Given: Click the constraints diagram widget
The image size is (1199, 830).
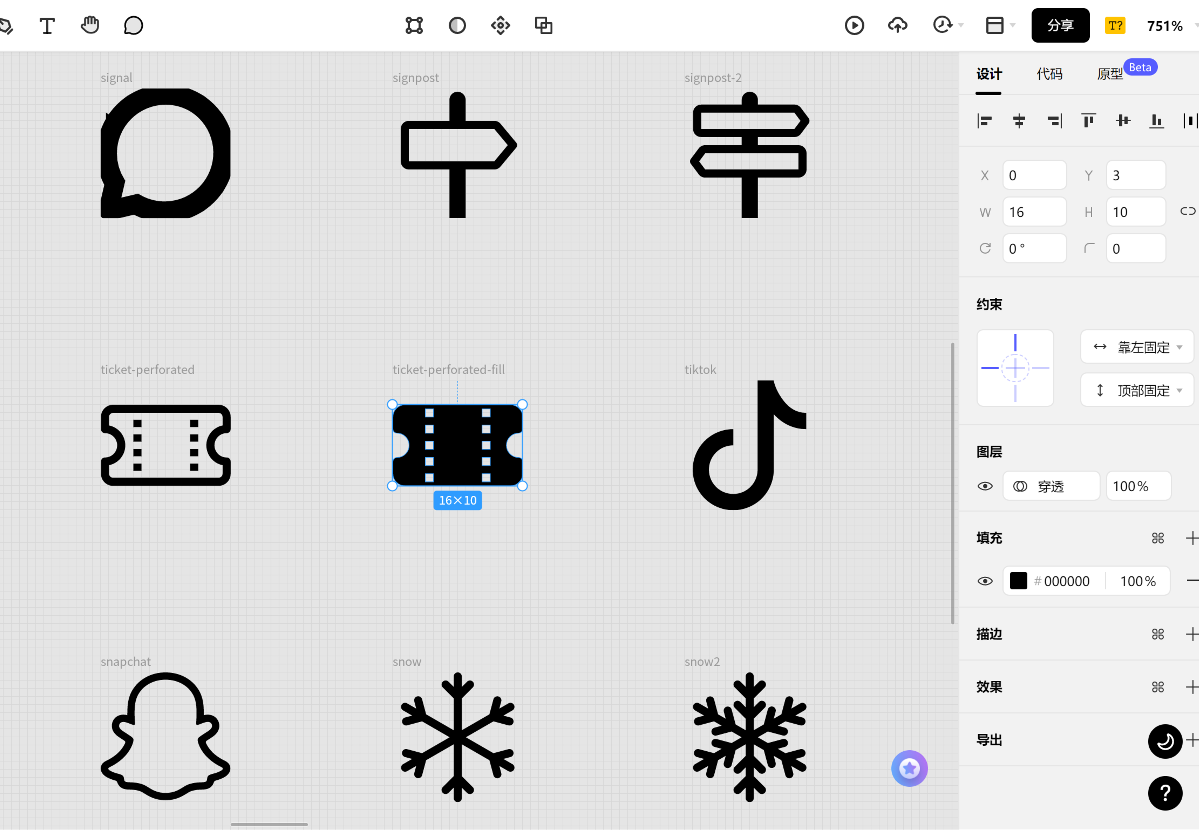Looking at the screenshot, I should coord(1015,368).
